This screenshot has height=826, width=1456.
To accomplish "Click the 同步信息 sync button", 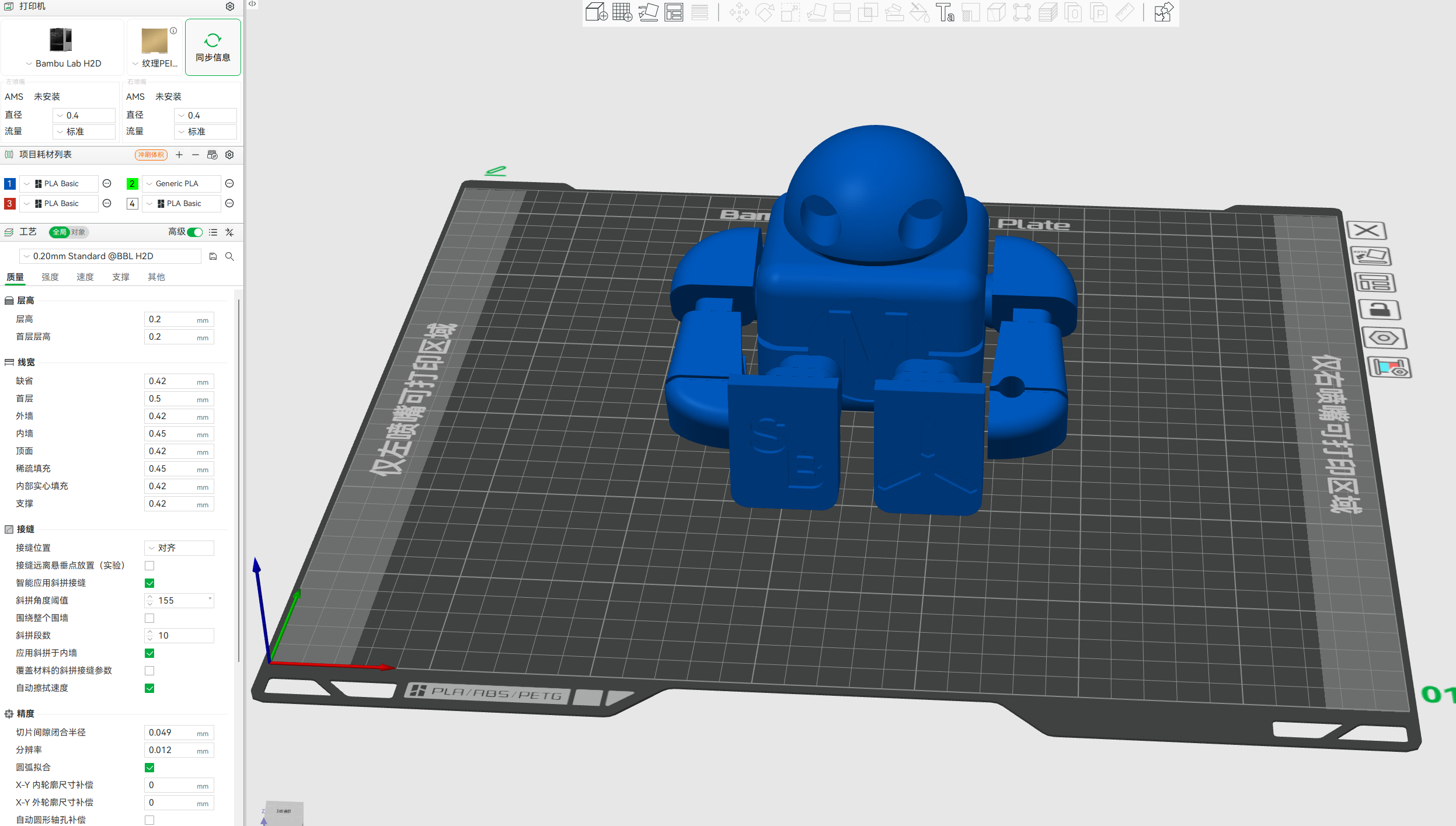I will (213, 47).
